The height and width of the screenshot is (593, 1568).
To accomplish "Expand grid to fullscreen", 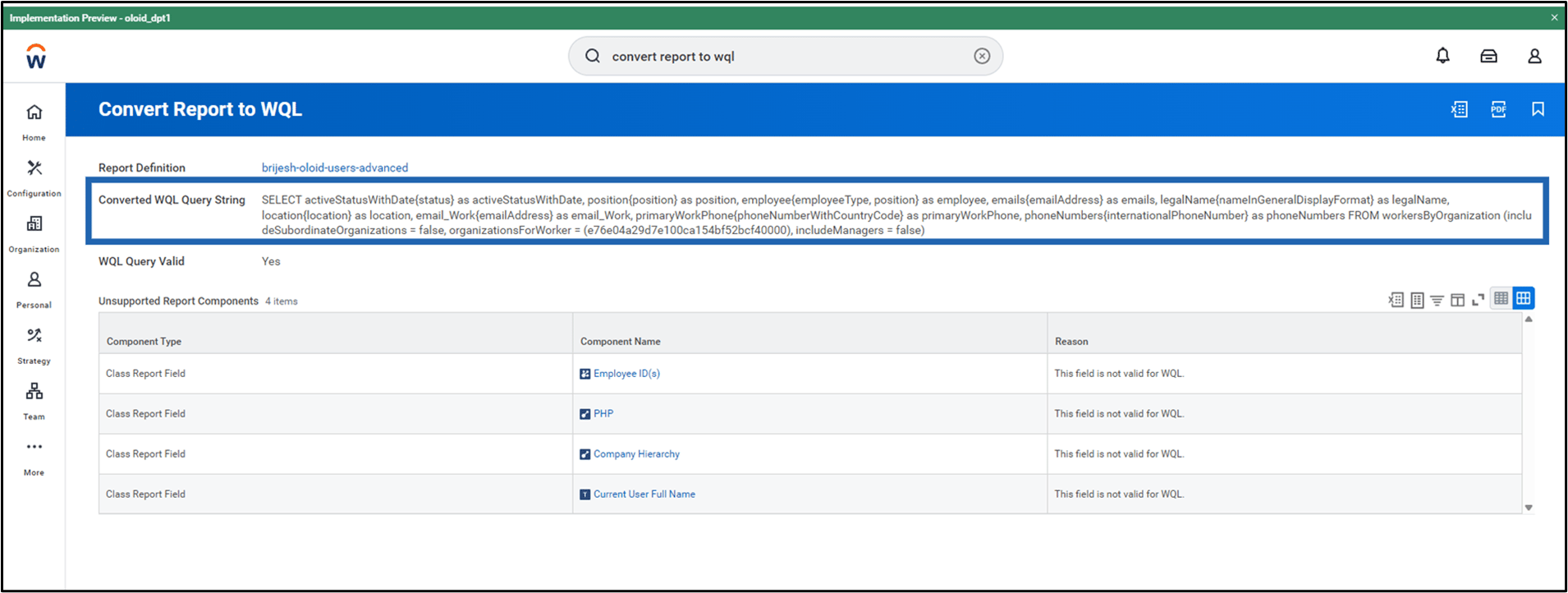I will [1478, 300].
